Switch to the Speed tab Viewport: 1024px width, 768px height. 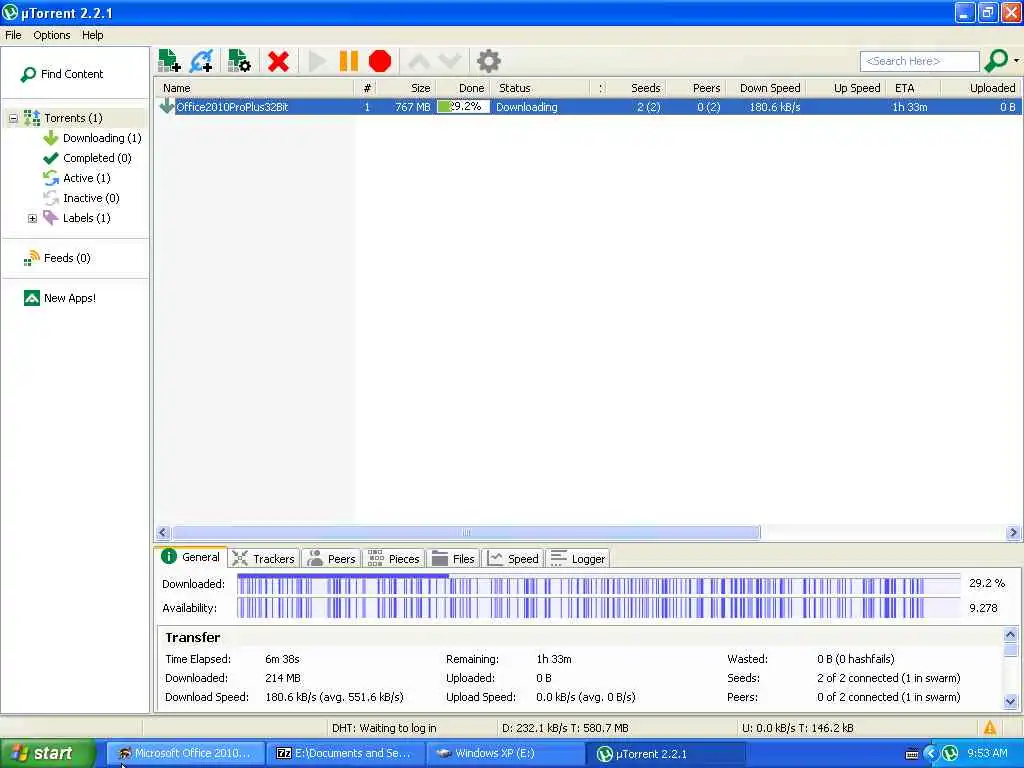[514, 559]
